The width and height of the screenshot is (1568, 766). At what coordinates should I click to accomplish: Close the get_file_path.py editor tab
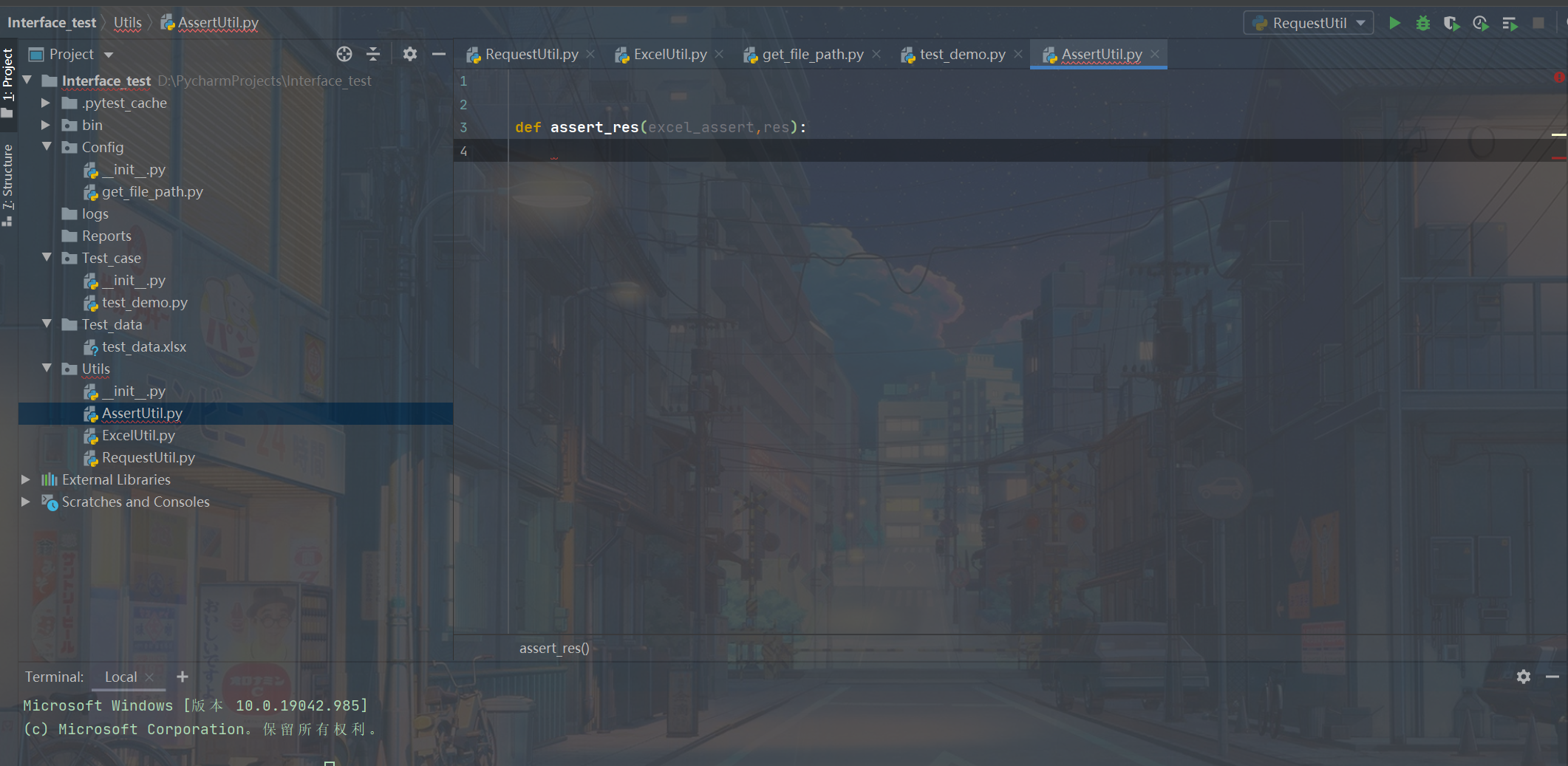(876, 54)
